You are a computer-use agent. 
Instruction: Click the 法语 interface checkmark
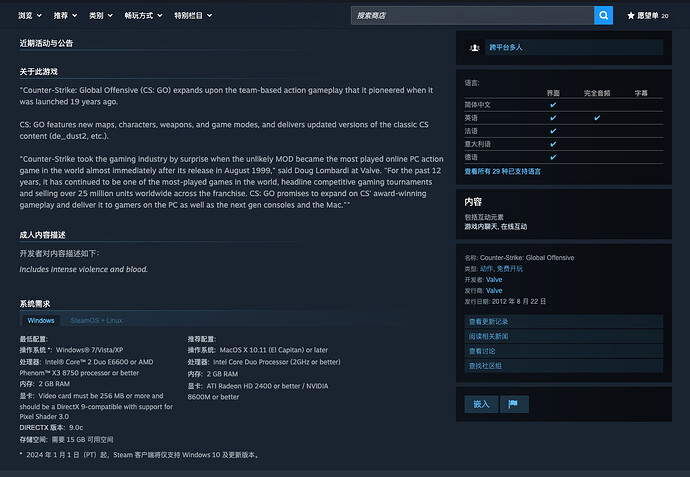[553, 131]
